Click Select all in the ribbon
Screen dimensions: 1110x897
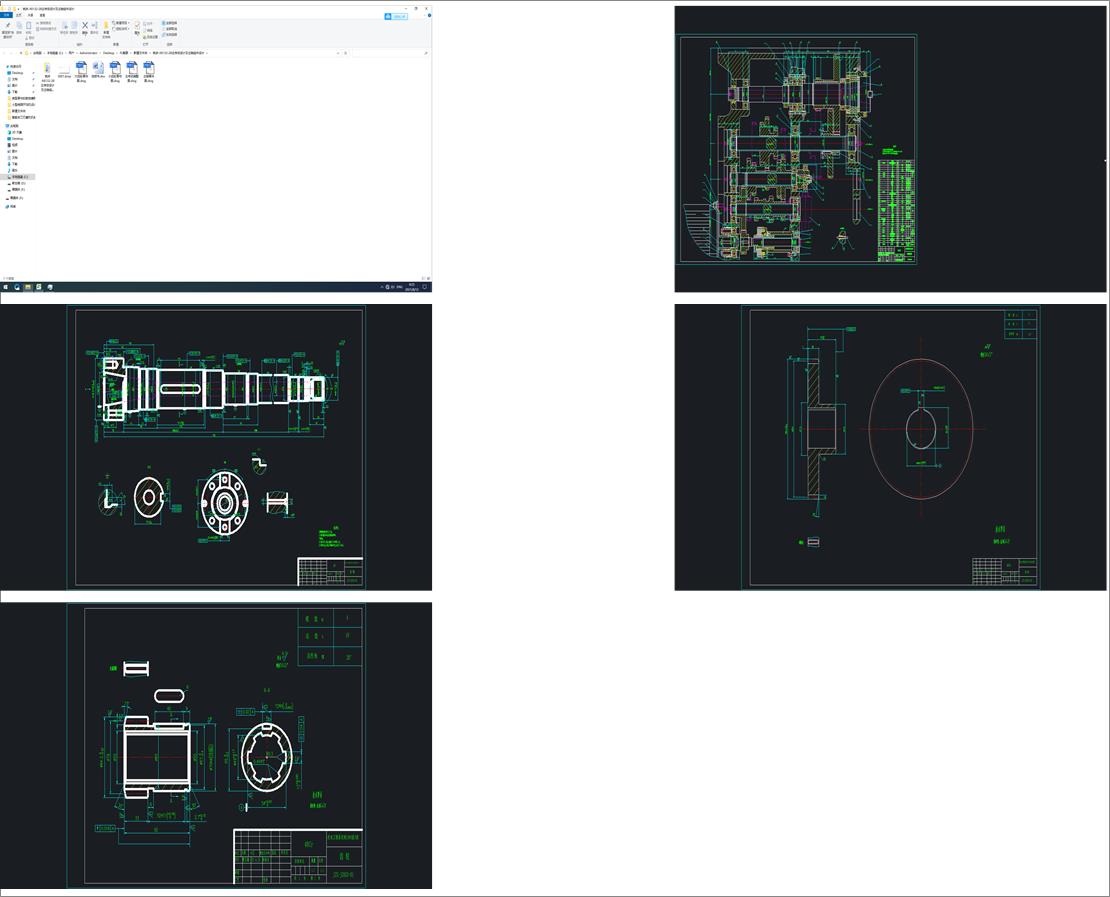[x=169, y=23]
